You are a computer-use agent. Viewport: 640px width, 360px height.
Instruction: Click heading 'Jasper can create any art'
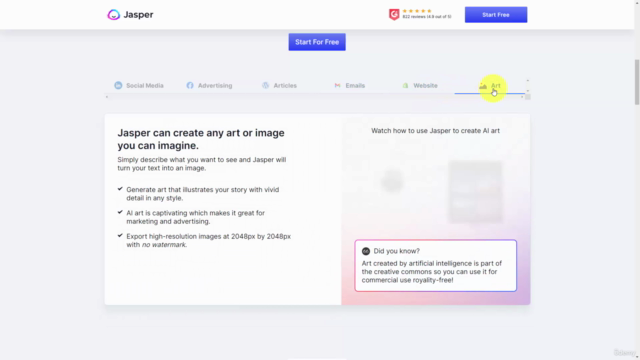click(x=201, y=139)
